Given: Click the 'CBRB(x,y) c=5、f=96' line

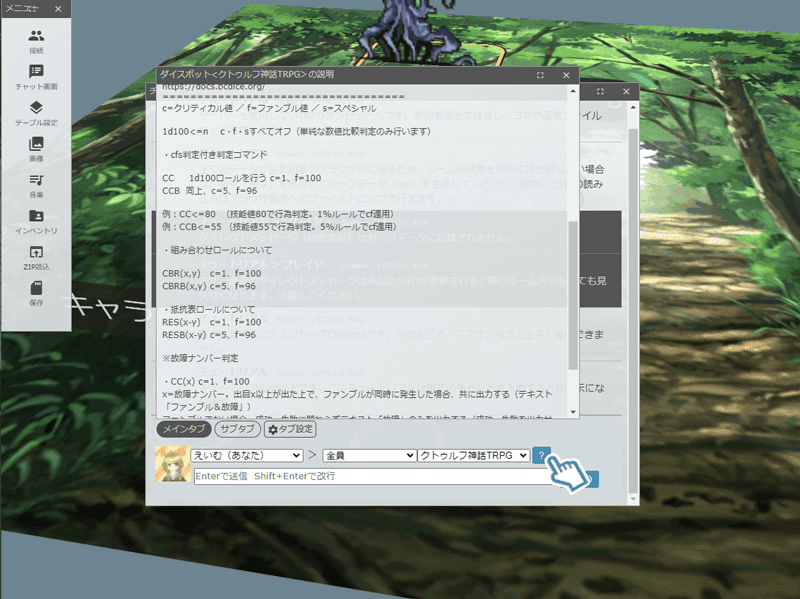Looking at the screenshot, I should (x=209, y=286).
